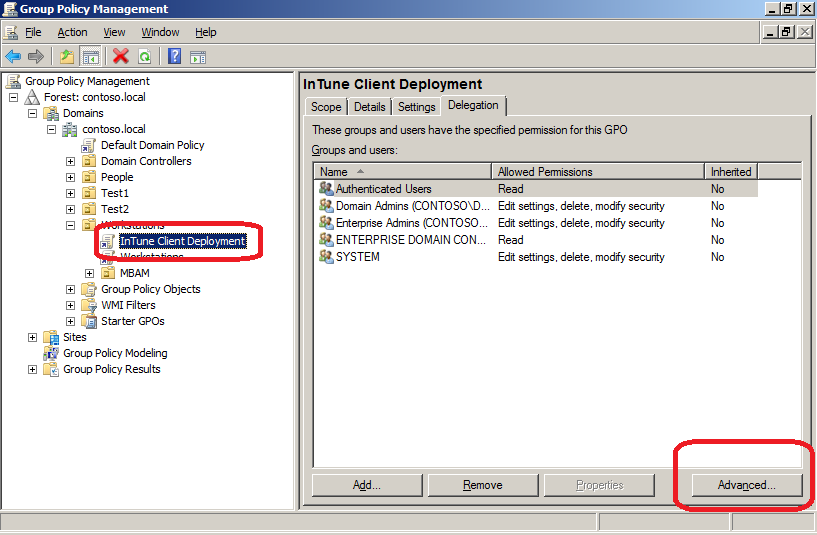Screen dimensions: 817x535
Task: Click the Group Policy Modeling icon
Action: [x=51, y=353]
